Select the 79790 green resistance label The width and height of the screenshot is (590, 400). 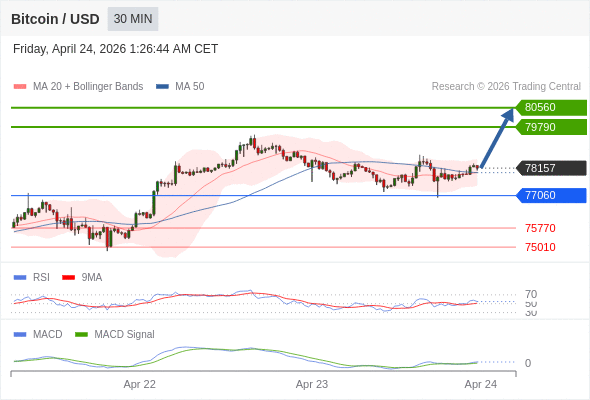[551, 127]
